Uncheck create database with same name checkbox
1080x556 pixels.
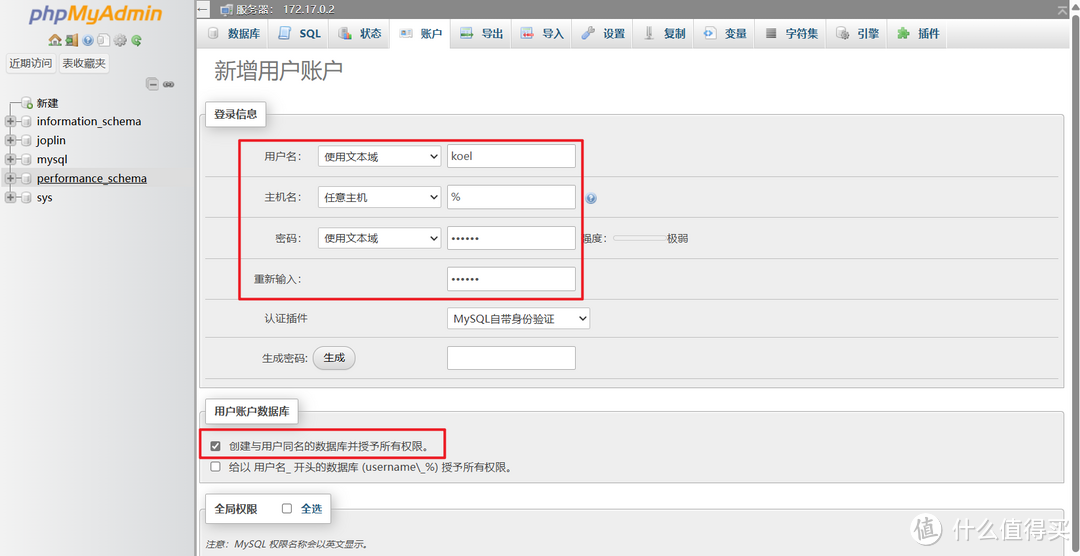[x=215, y=446]
